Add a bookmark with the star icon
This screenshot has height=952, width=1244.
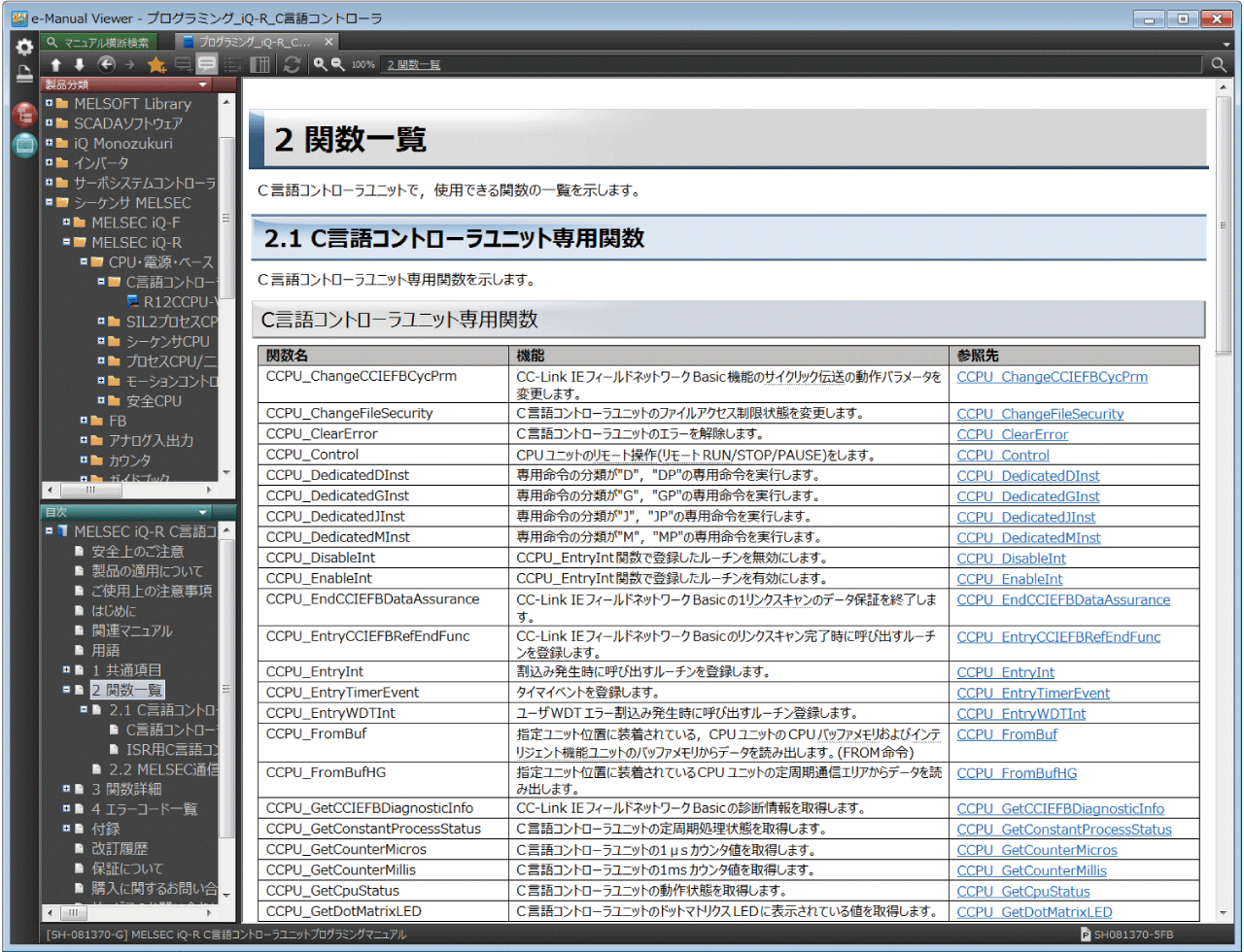[x=155, y=65]
